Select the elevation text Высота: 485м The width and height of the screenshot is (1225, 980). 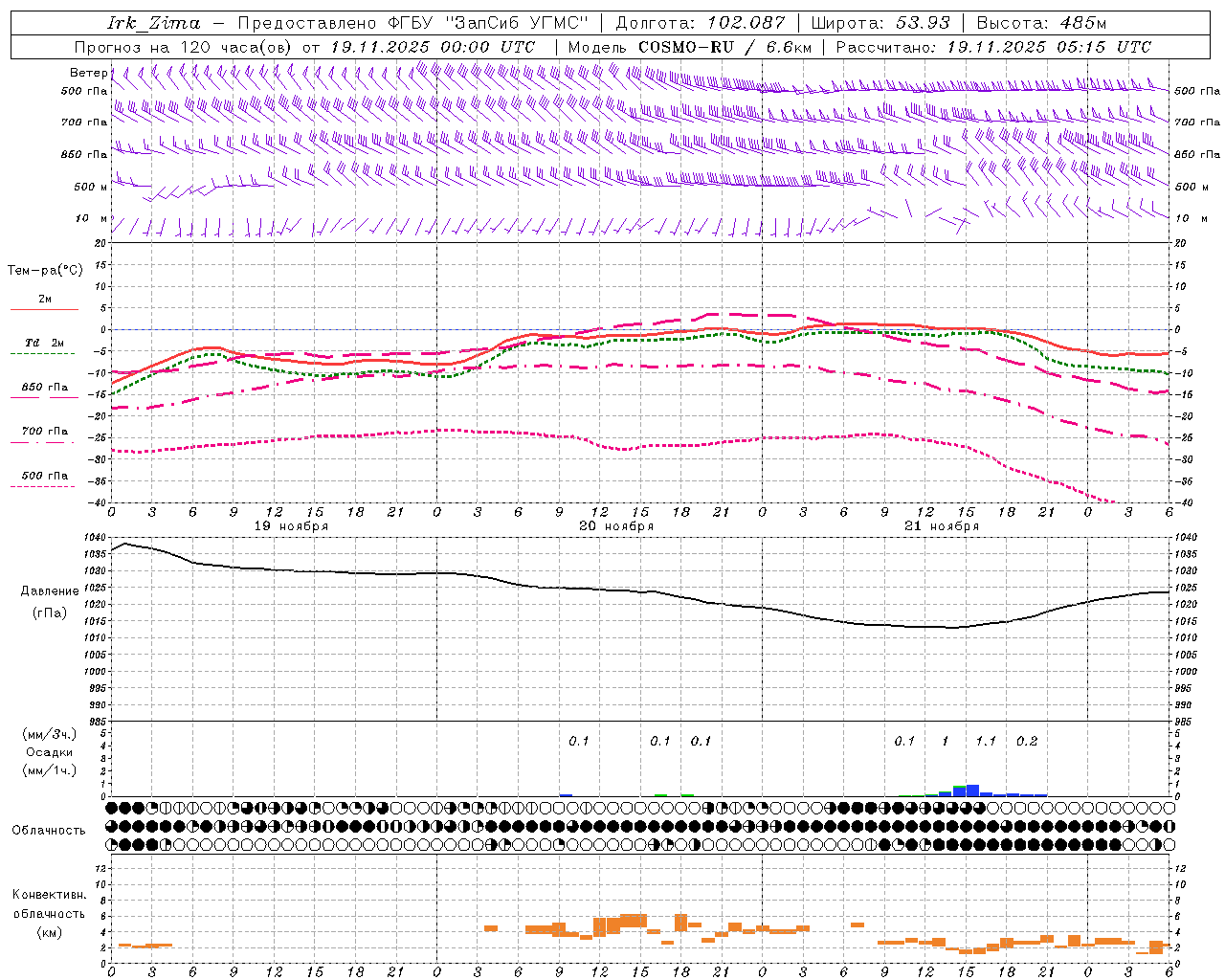coord(1041,23)
